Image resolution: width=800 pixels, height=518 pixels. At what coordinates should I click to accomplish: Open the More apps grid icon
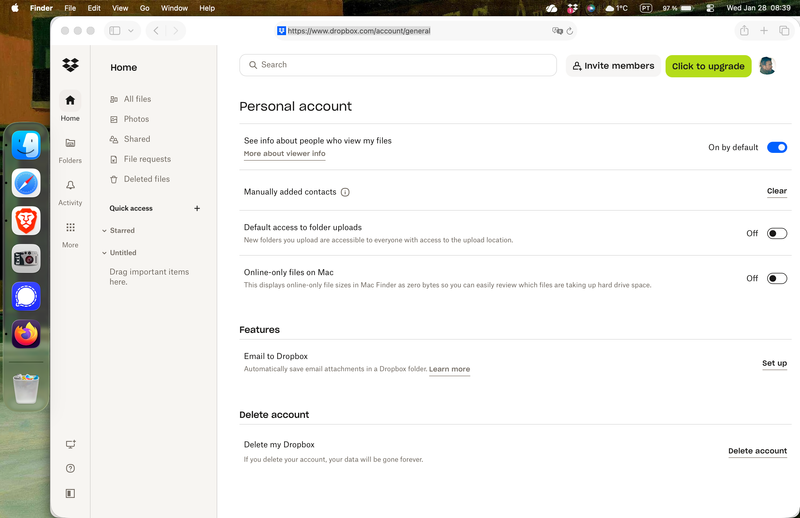70,228
